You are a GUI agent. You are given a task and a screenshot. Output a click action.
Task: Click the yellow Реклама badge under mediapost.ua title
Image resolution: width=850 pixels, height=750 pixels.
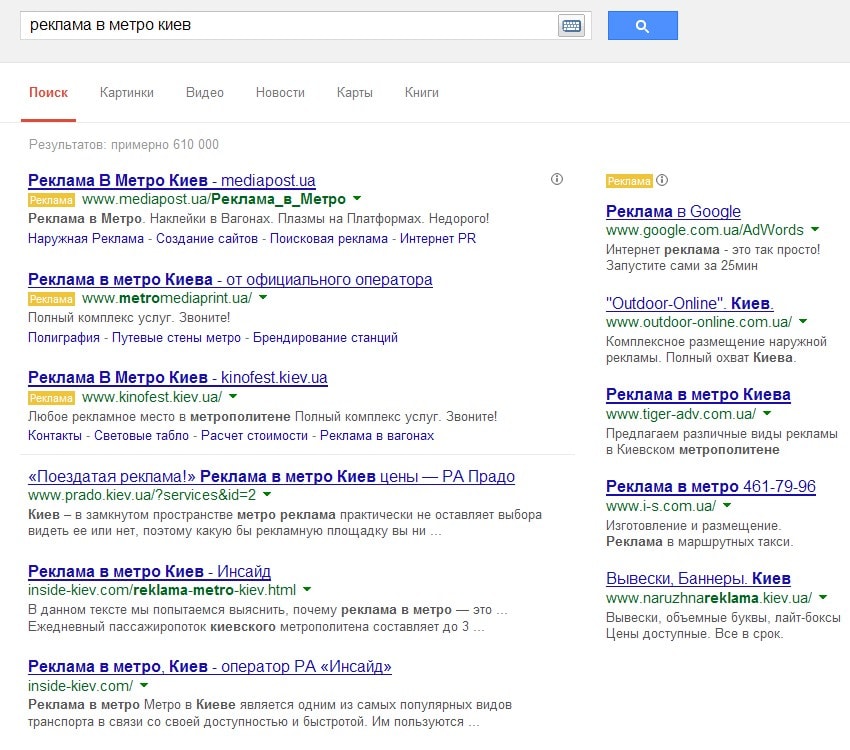pyautogui.click(x=51, y=200)
